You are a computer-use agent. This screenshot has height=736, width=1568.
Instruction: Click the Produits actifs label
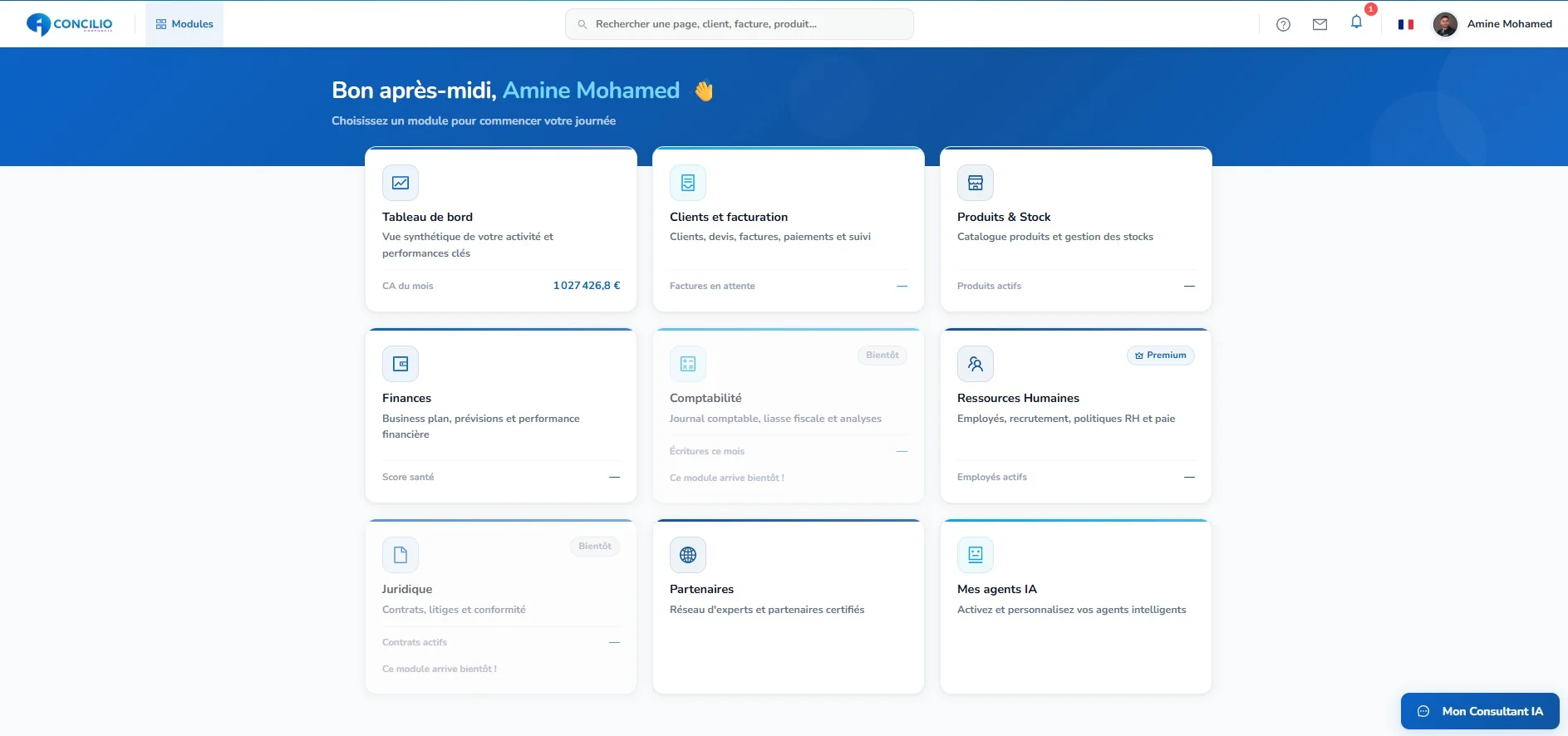(989, 286)
